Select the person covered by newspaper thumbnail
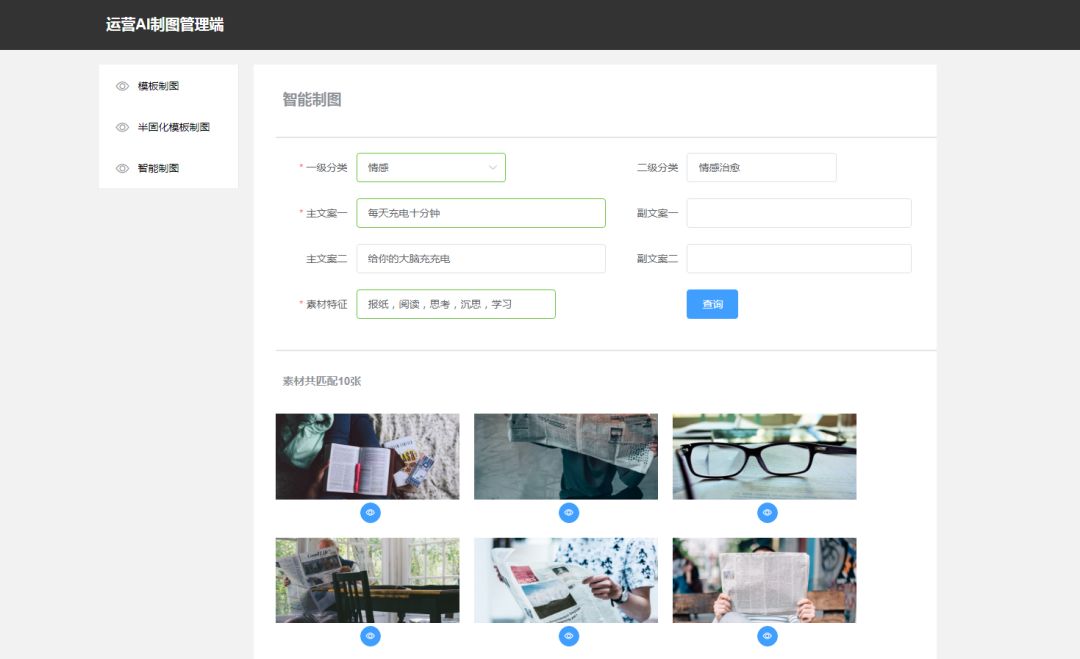Screen dimensions: 1080x659 click(565, 457)
